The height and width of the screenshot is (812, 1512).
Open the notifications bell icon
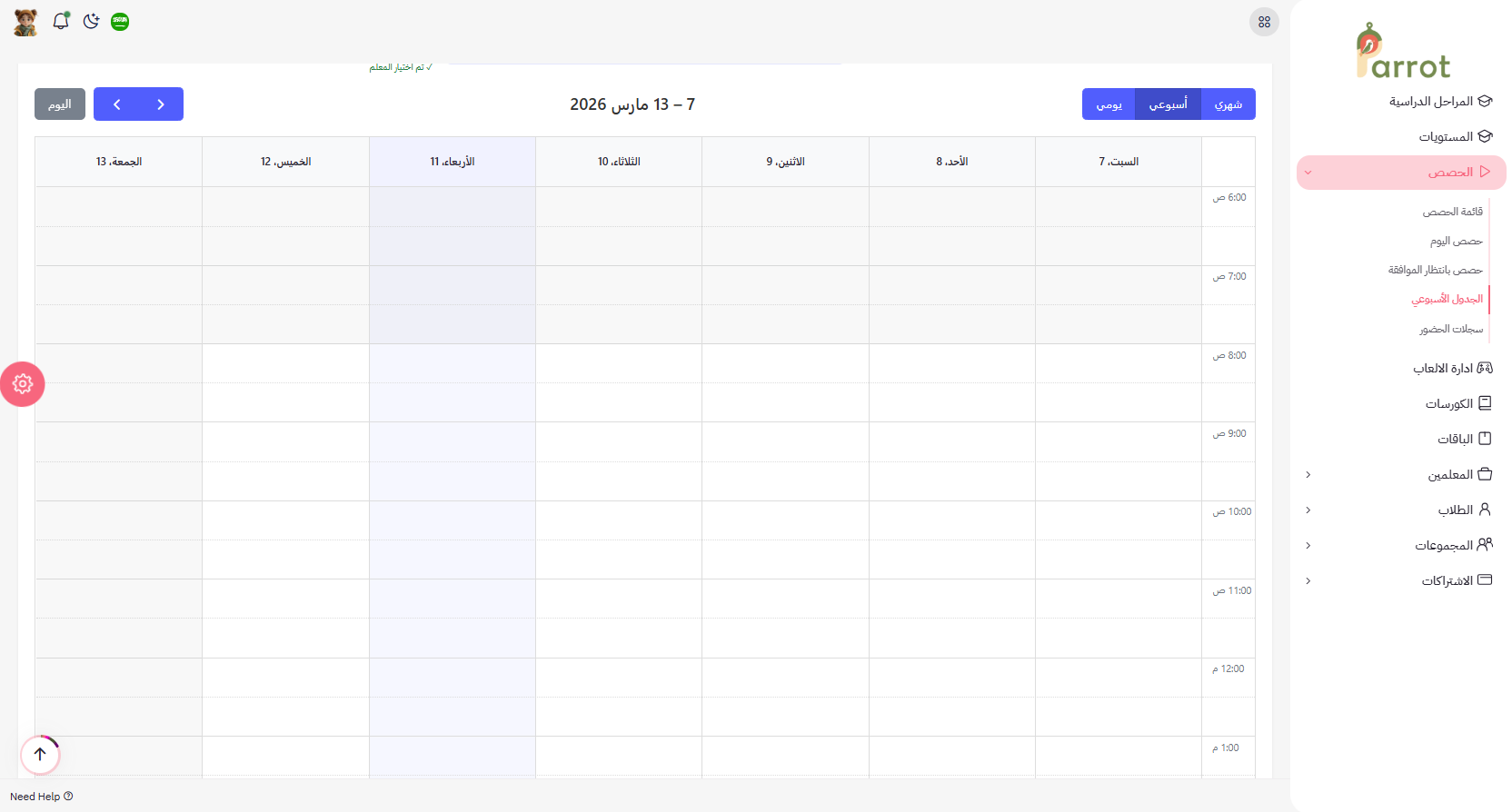click(61, 21)
